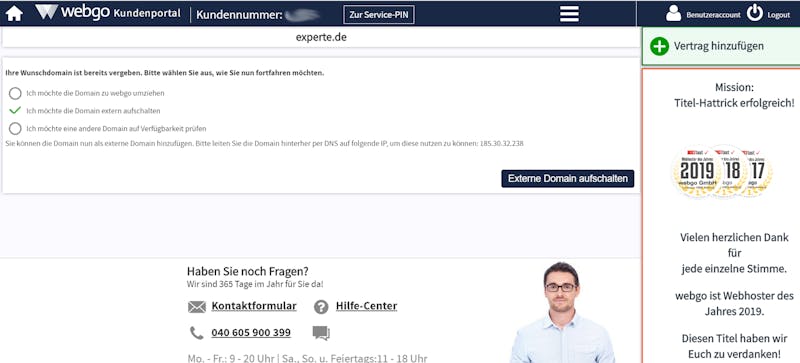Select 'Domain zu webgo umziehen' option
Viewport: 800px width, 363px height.
click(15, 93)
